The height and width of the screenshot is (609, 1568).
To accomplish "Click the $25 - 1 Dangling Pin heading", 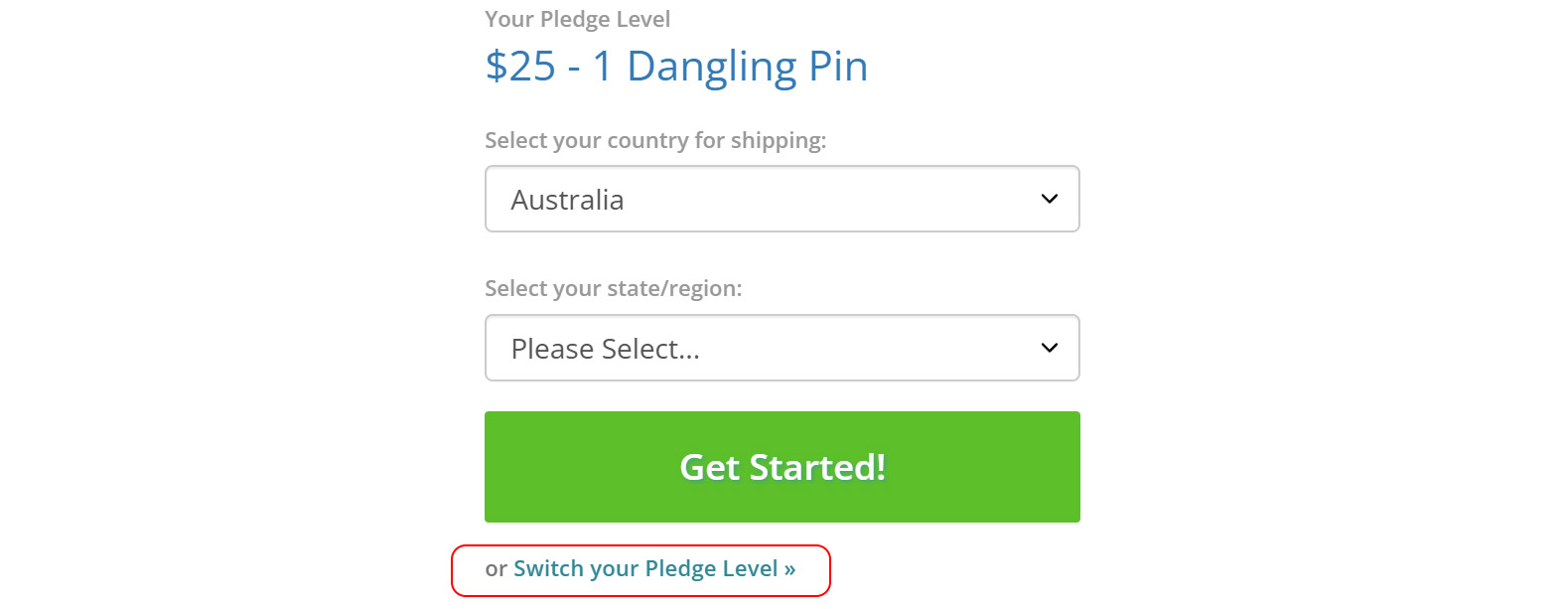I will coord(676,67).
